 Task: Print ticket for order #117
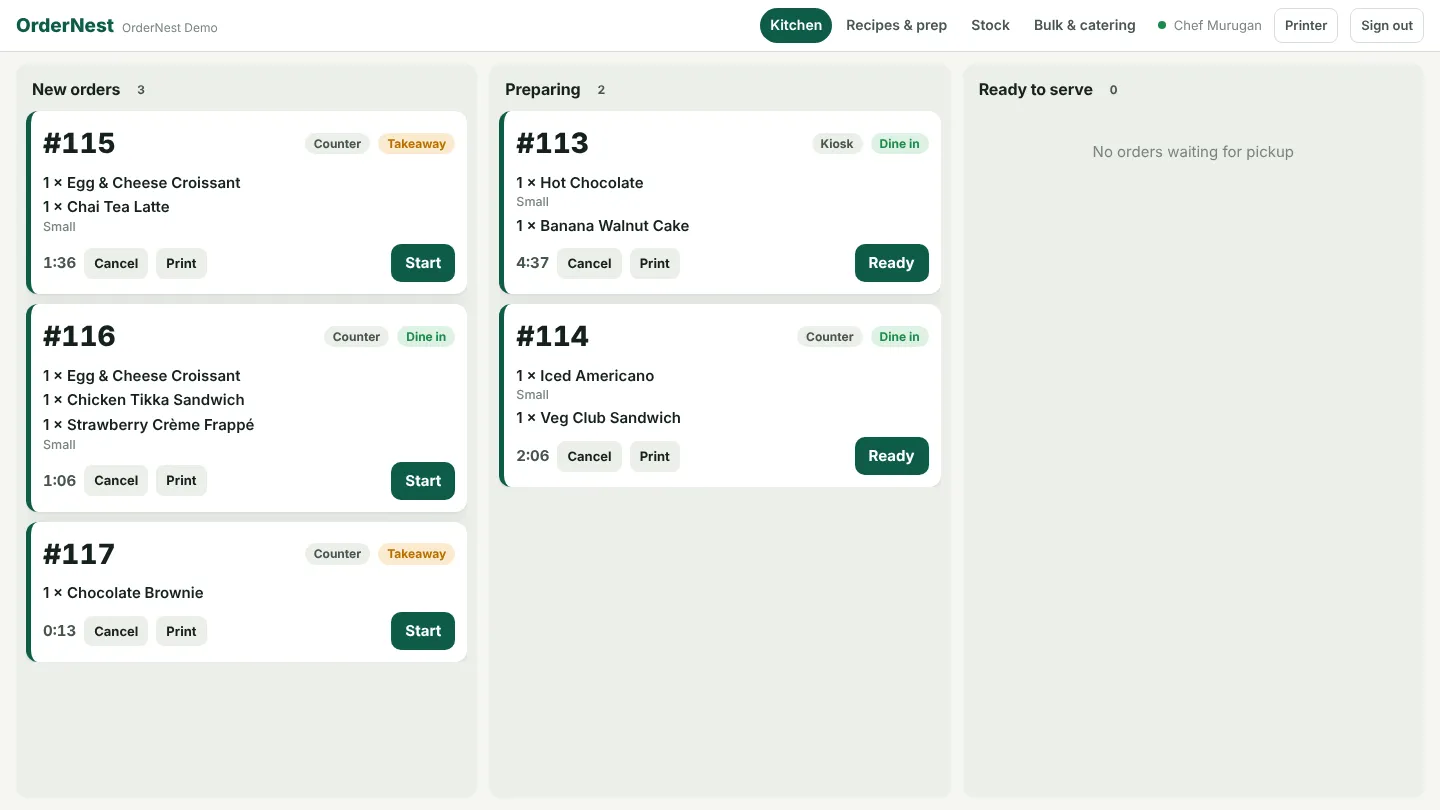pyautogui.click(x=181, y=631)
